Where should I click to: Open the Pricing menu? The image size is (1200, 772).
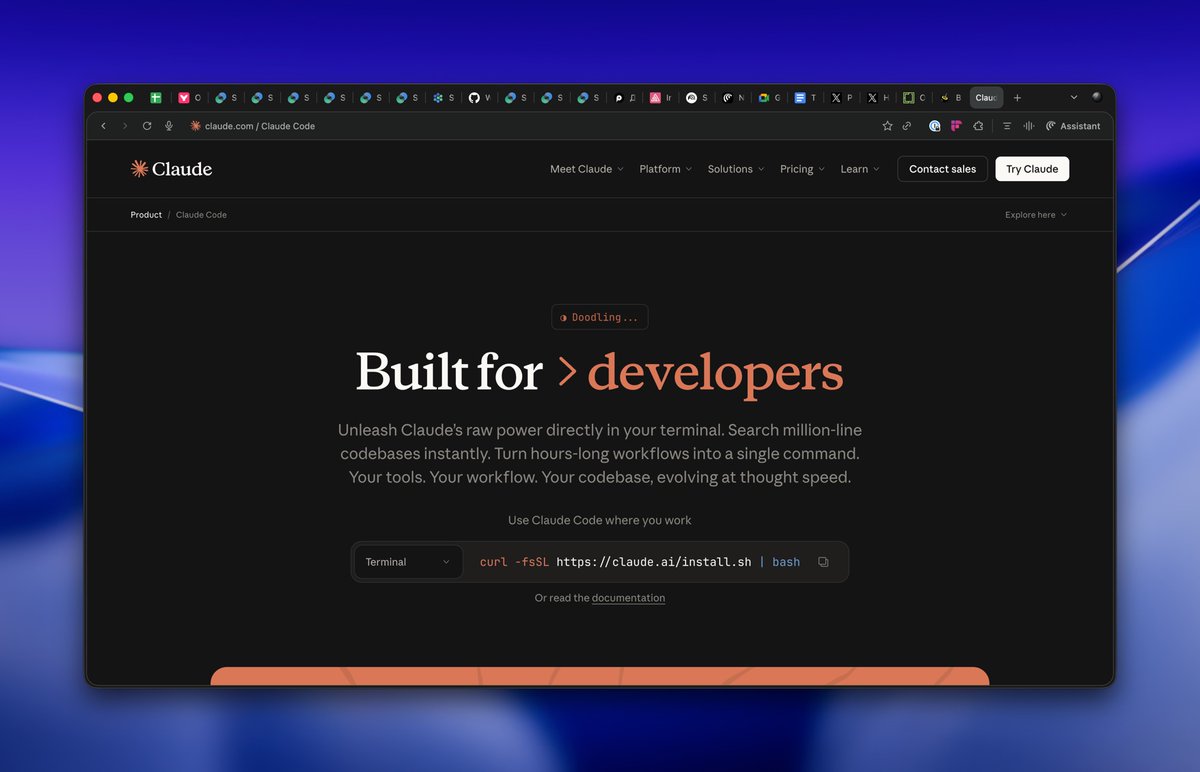pyautogui.click(x=802, y=169)
